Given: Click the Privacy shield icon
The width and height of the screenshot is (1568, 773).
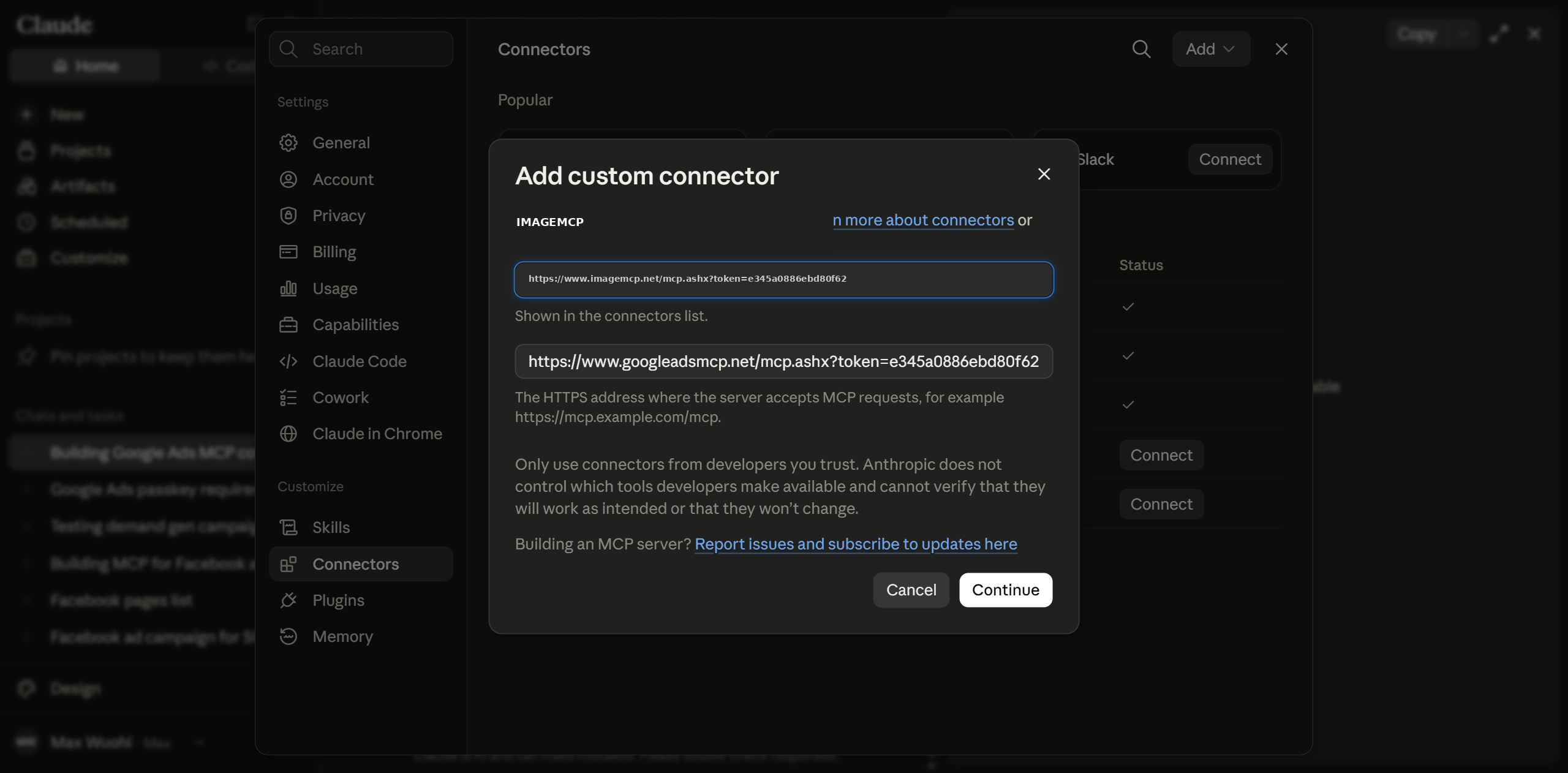Looking at the screenshot, I should point(288,216).
